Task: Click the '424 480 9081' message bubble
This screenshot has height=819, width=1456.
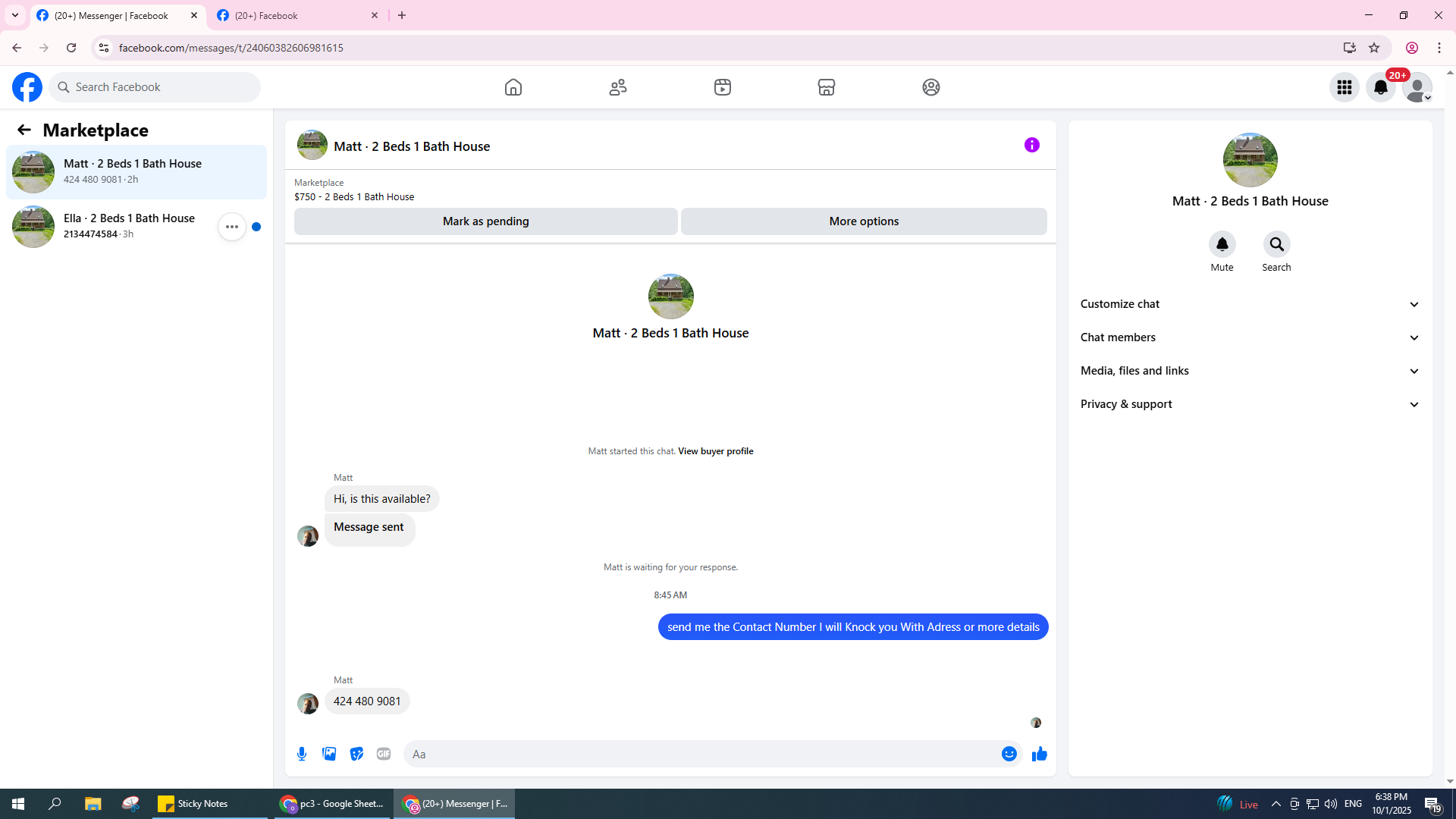Action: tap(367, 701)
